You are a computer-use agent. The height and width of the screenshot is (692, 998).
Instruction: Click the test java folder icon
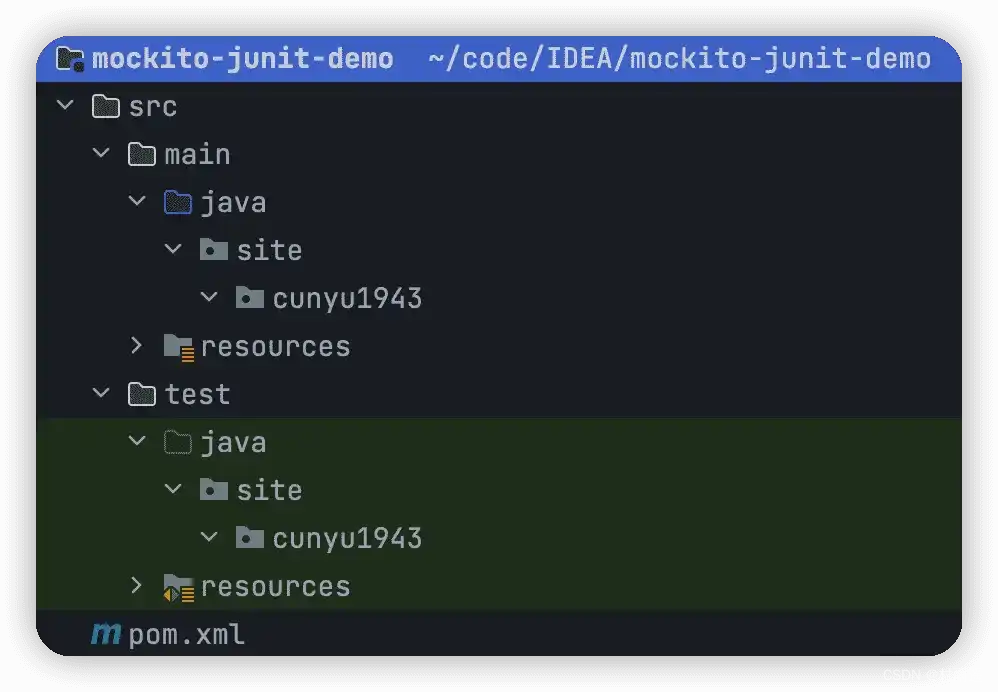(177, 442)
